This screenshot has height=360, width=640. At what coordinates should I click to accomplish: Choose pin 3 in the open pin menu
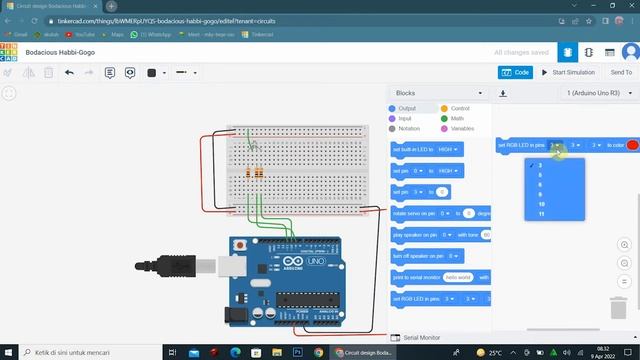[554, 165]
